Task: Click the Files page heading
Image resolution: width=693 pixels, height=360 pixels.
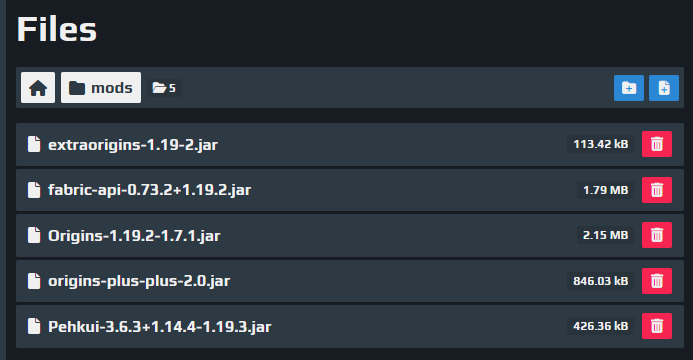Action: tap(57, 30)
